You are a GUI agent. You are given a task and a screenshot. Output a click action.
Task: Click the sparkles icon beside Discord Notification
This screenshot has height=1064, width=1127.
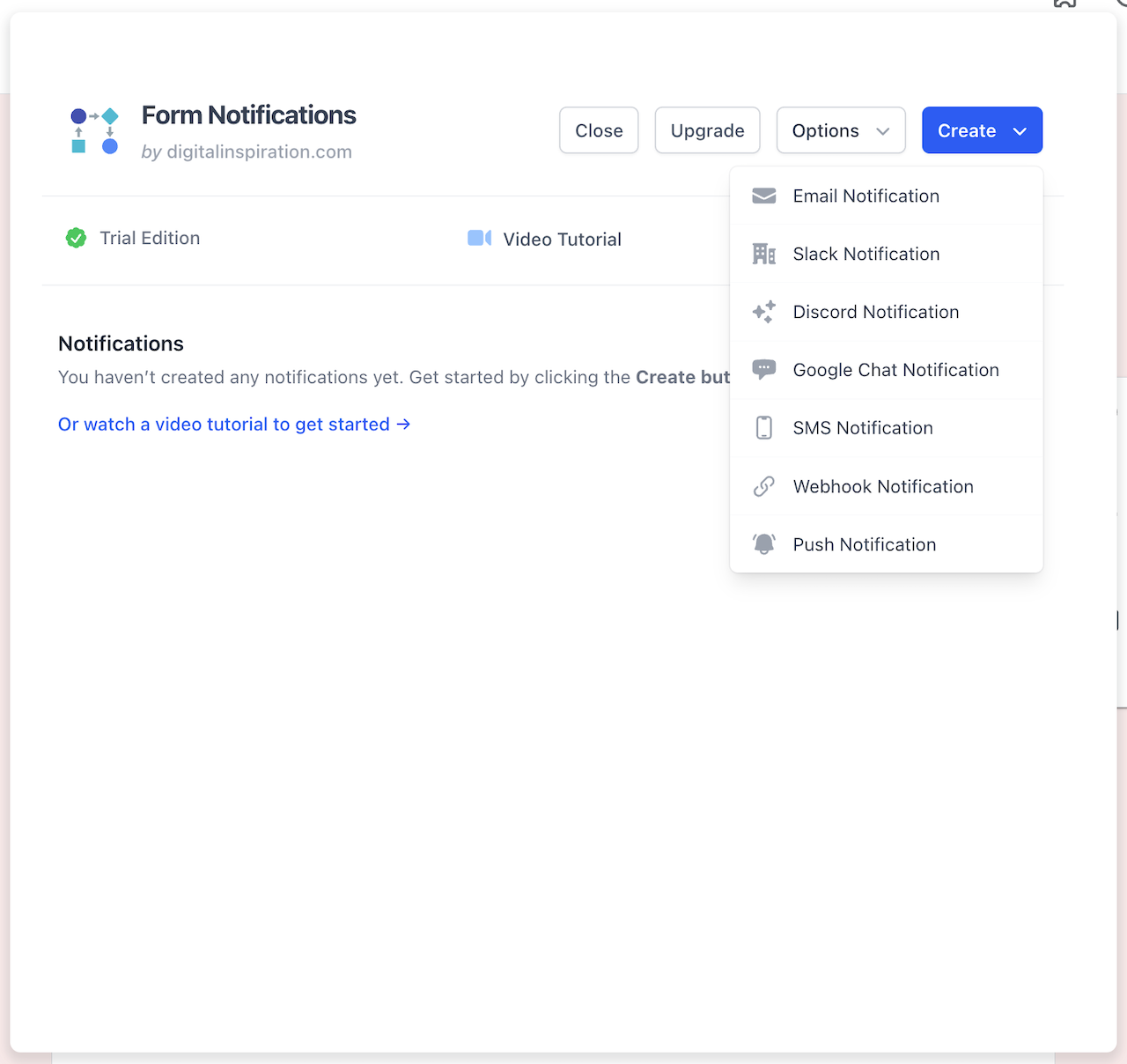coord(763,312)
